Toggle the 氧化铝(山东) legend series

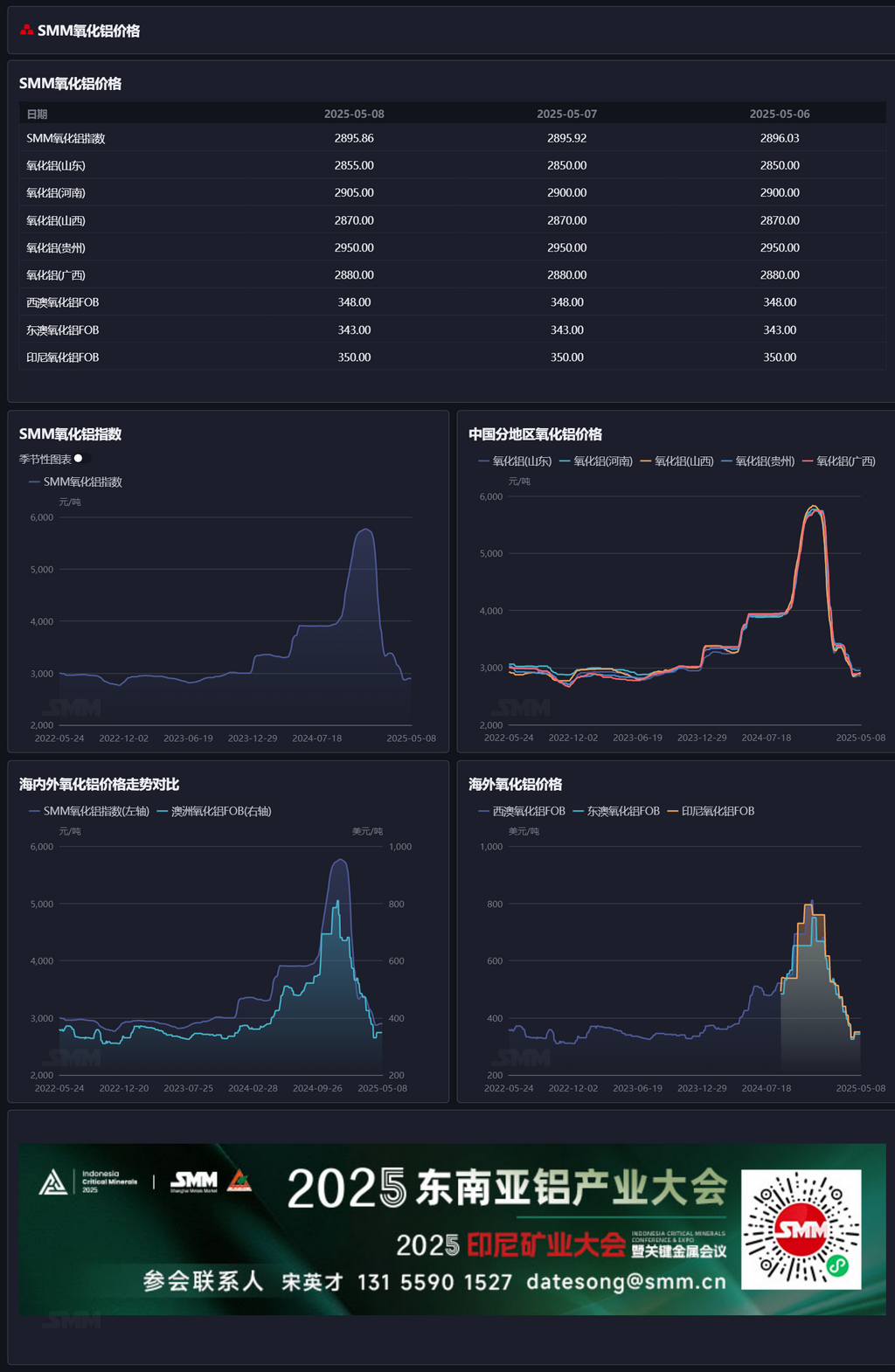515,461
